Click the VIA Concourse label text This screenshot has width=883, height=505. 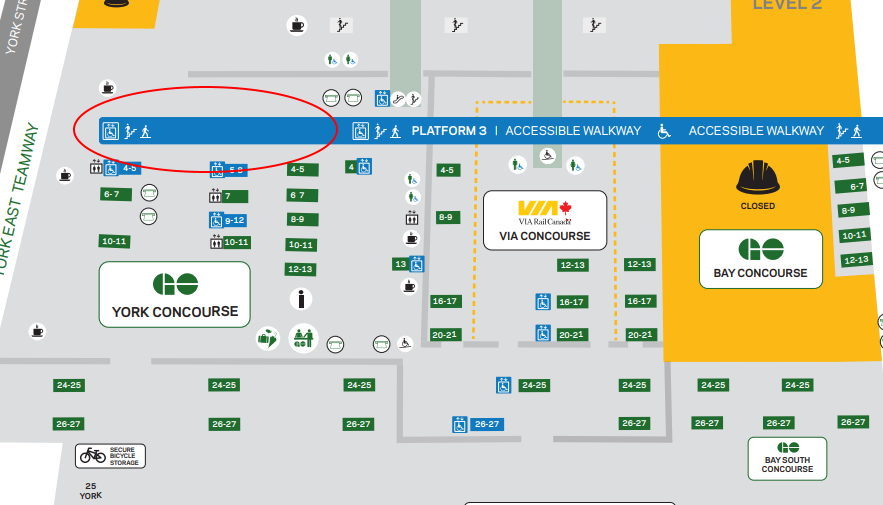click(545, 236)
